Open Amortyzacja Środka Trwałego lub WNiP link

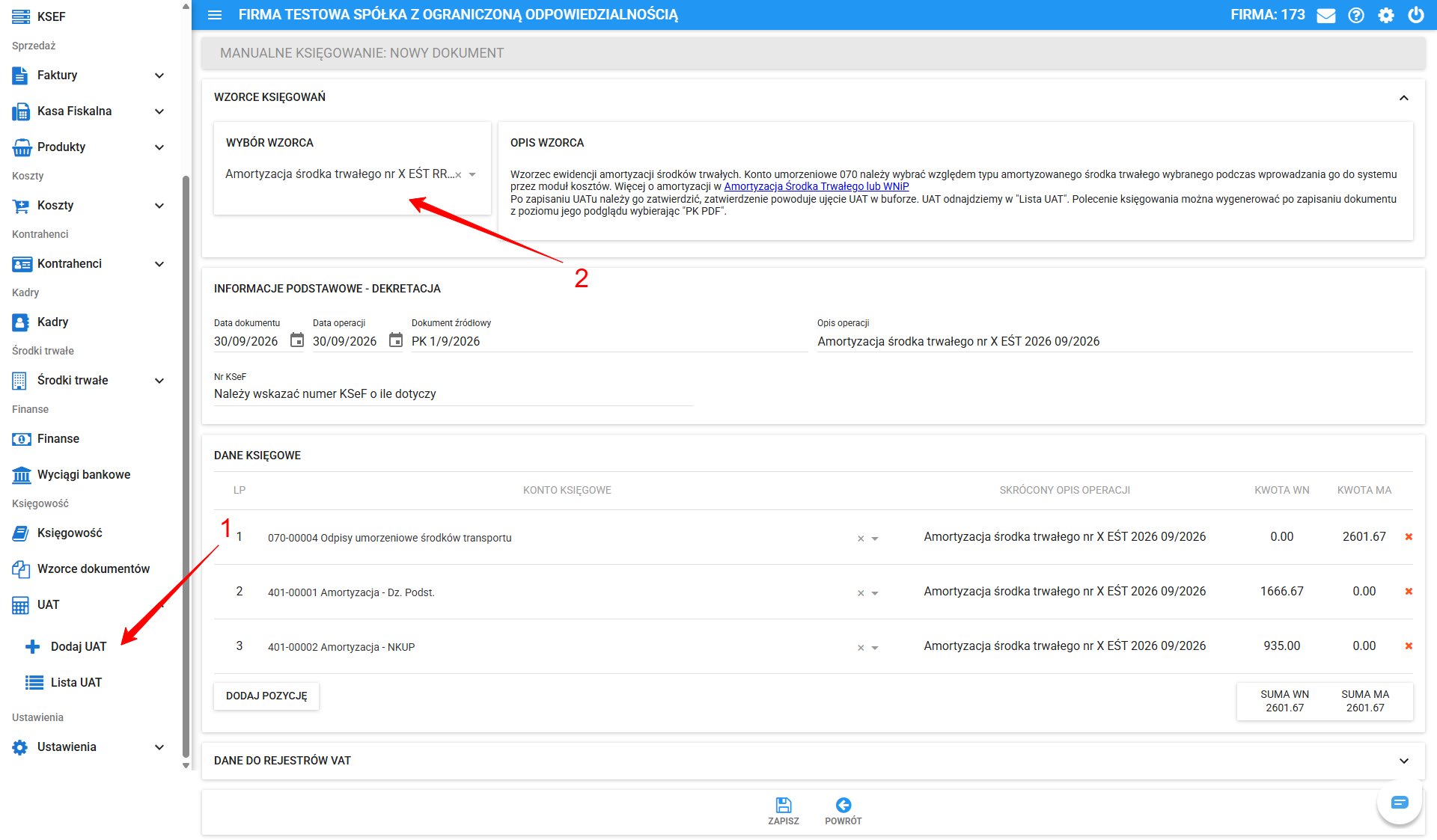point(817,187)
